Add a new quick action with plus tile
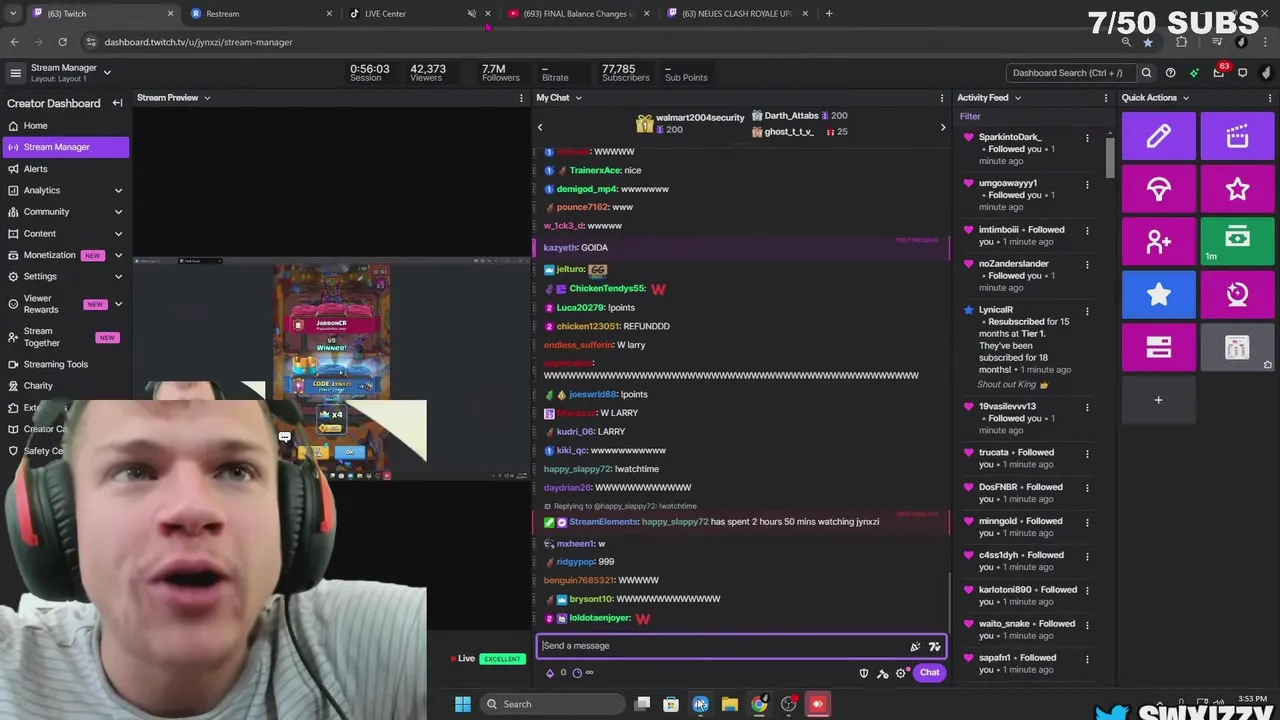1280x720 pixels. [x=1158, y=400]
